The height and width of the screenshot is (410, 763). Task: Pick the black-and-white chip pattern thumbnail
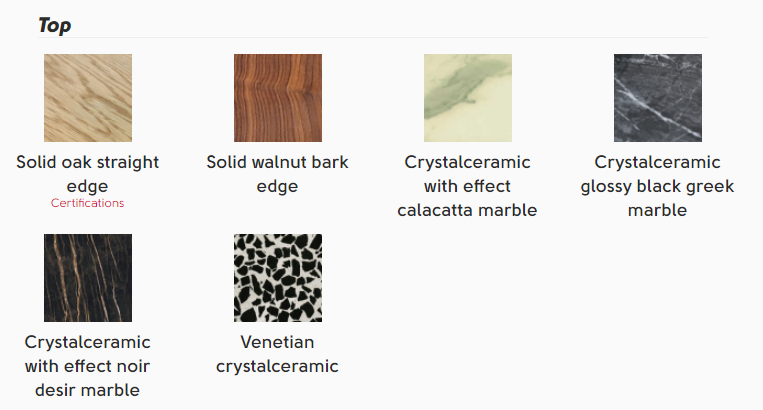pyautogui.click(x=278, y=278)
